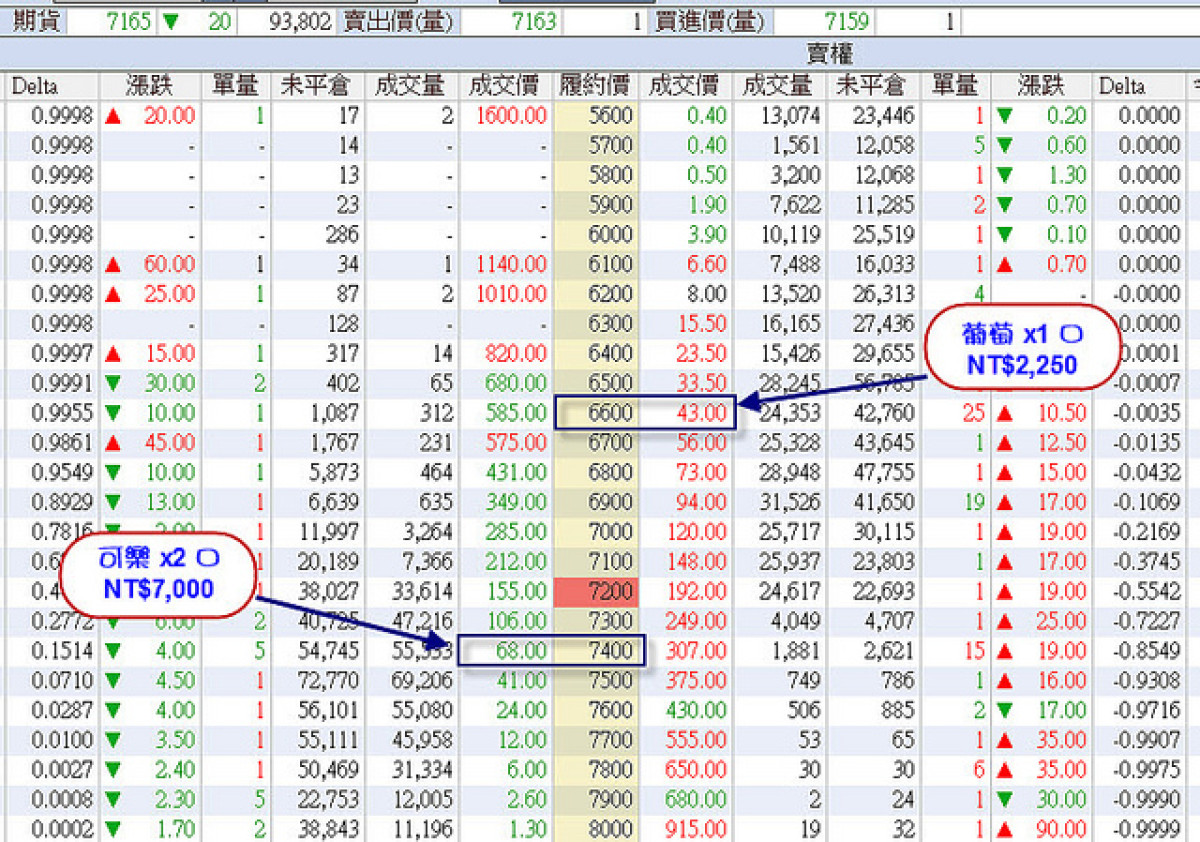1200x842 pixels.
Task: Click the down arrow beside futures change 20
Action: click(170, 21)
